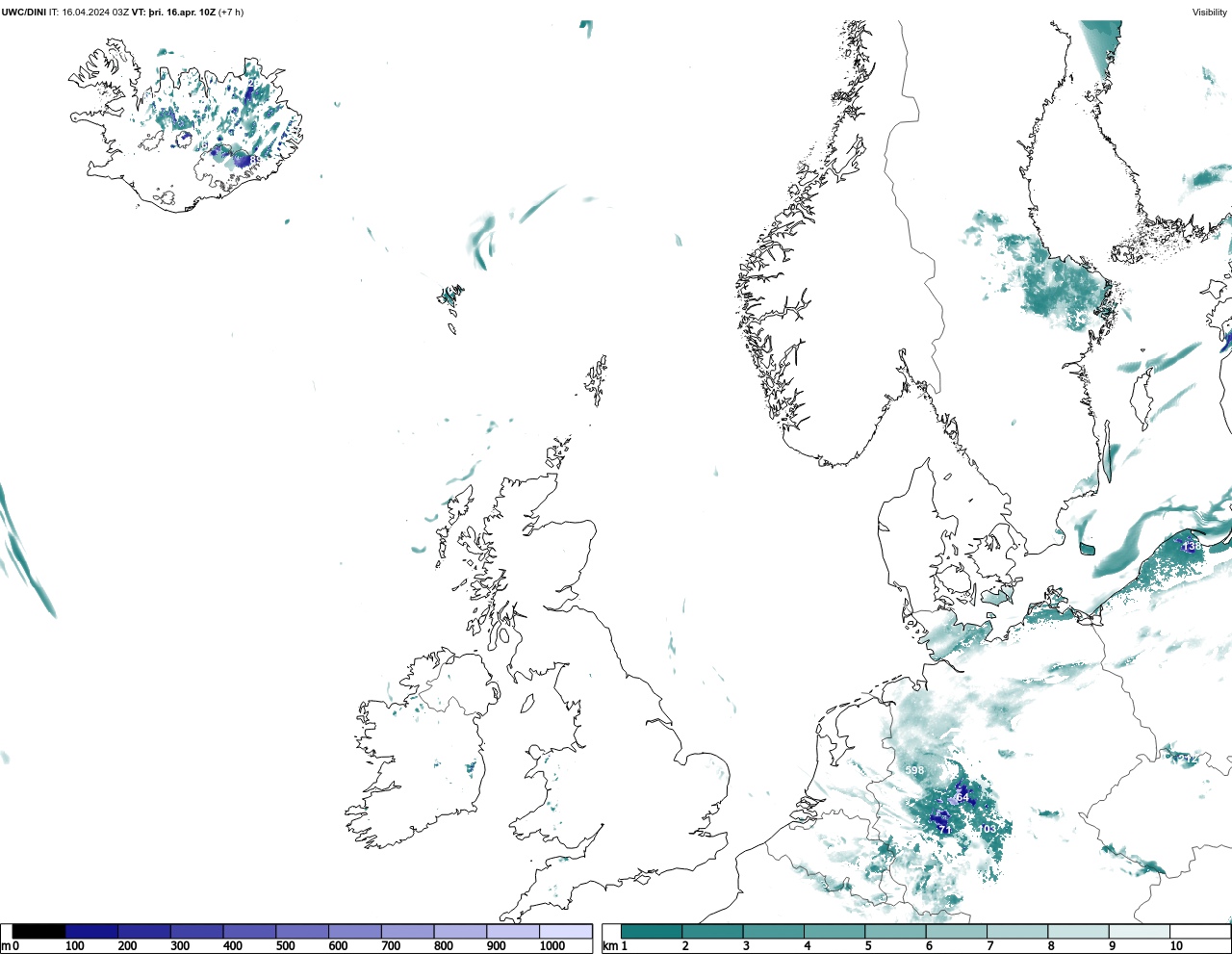1232x954 pixels.
Task: Click the '138' value on Polish coast
Action: coord(1192,547)
